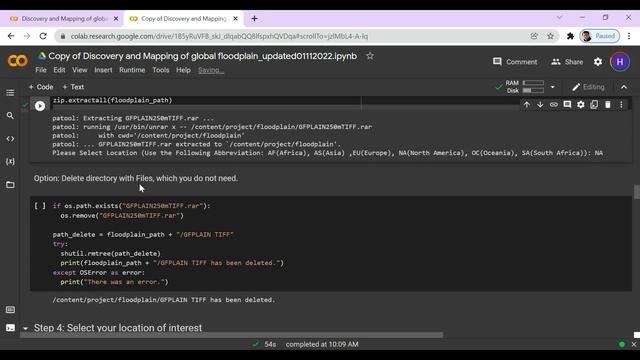Open the table of contents sidebar
The width and height of the screenshot is (640, 360).
click(10, 93)
